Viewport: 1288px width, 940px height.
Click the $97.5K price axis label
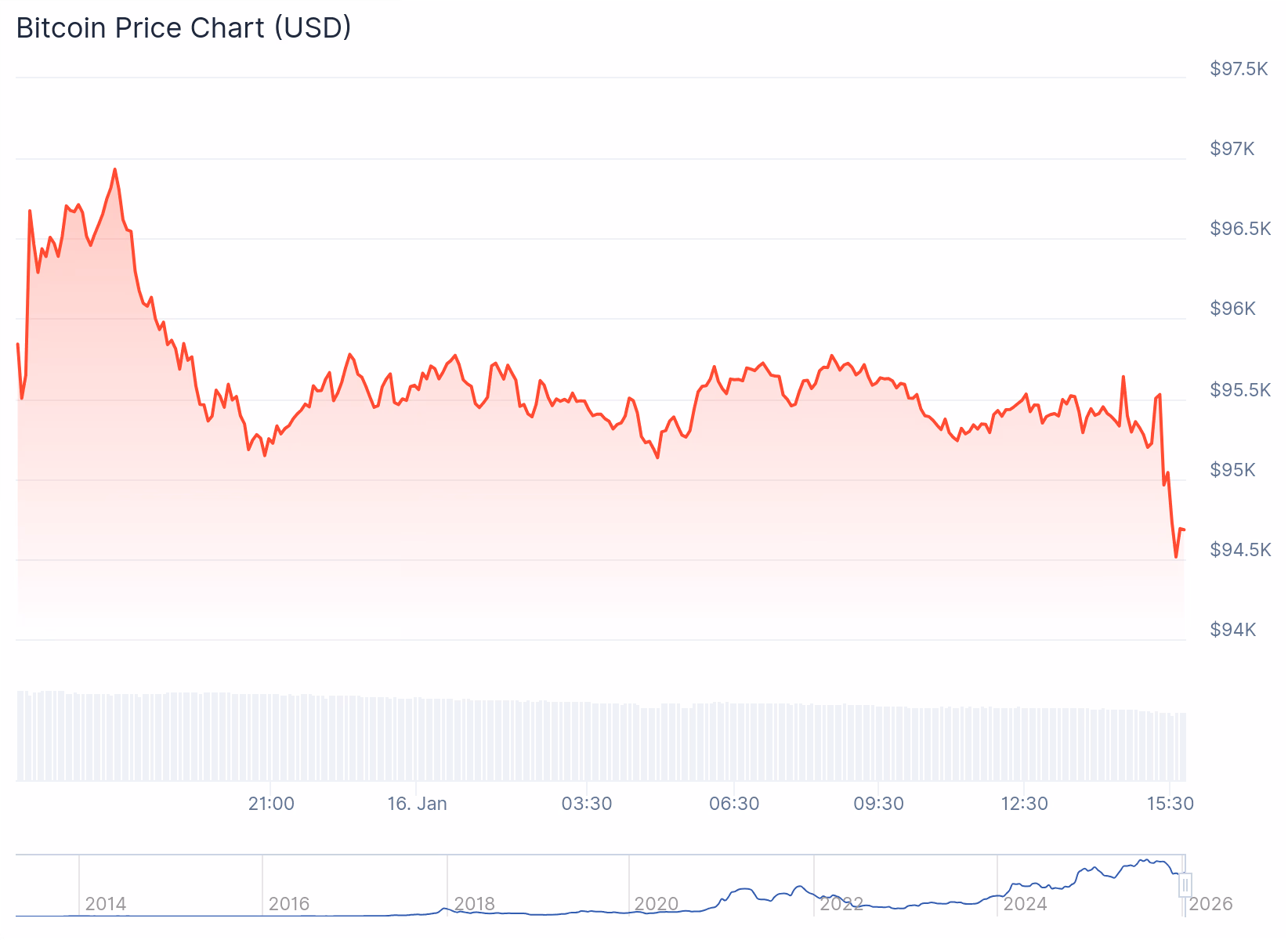tap(1239, 69)
